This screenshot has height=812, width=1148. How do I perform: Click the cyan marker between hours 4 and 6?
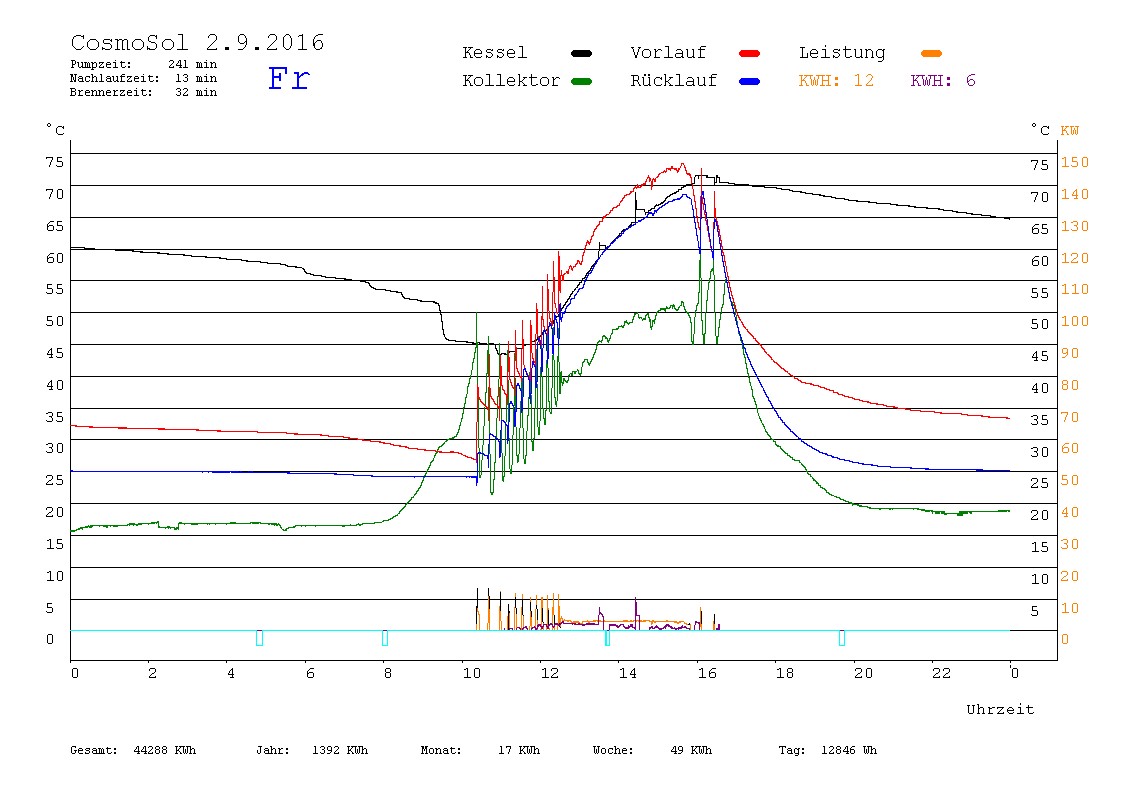point(259,638)
